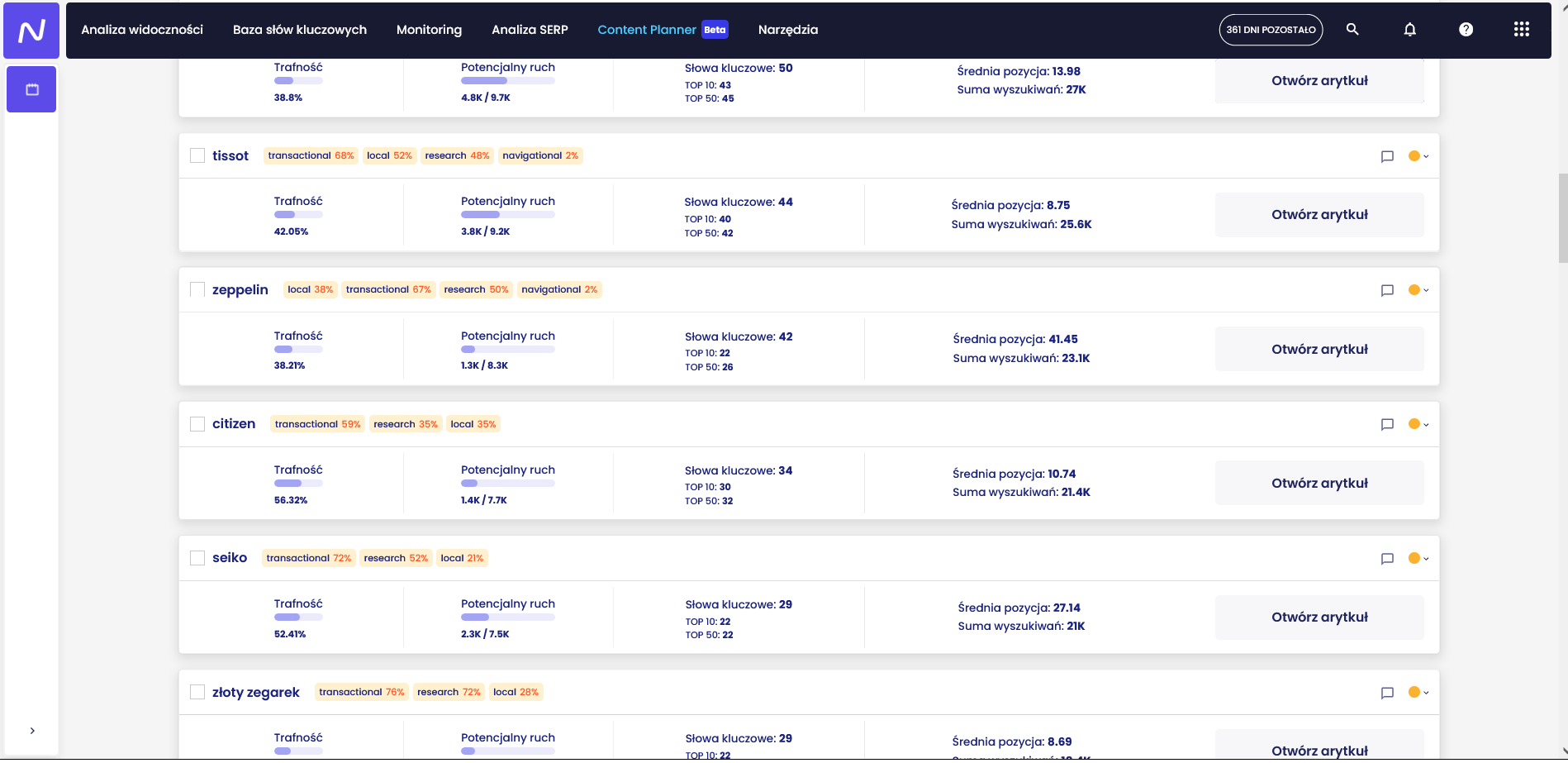
Task: Click the N logo home icon
Action: coord(31,31)
